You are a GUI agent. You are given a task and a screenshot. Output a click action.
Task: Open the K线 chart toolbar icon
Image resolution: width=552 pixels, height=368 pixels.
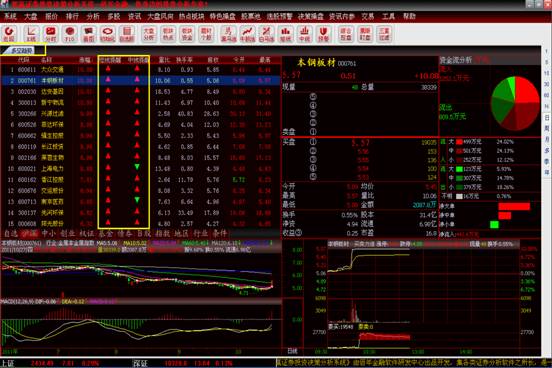(31, 34)
